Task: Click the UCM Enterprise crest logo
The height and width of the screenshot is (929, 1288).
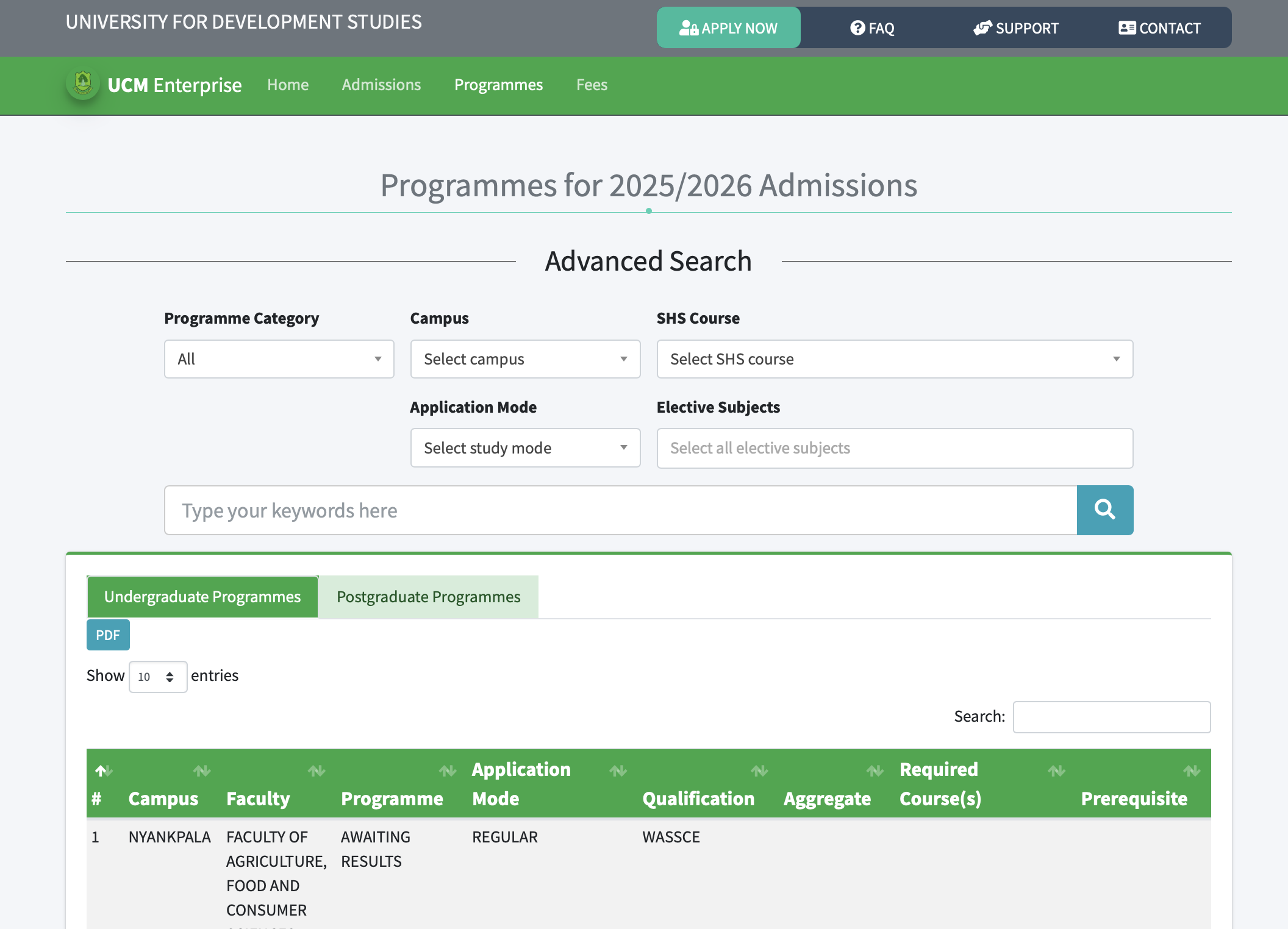Action: pos(82,84)
